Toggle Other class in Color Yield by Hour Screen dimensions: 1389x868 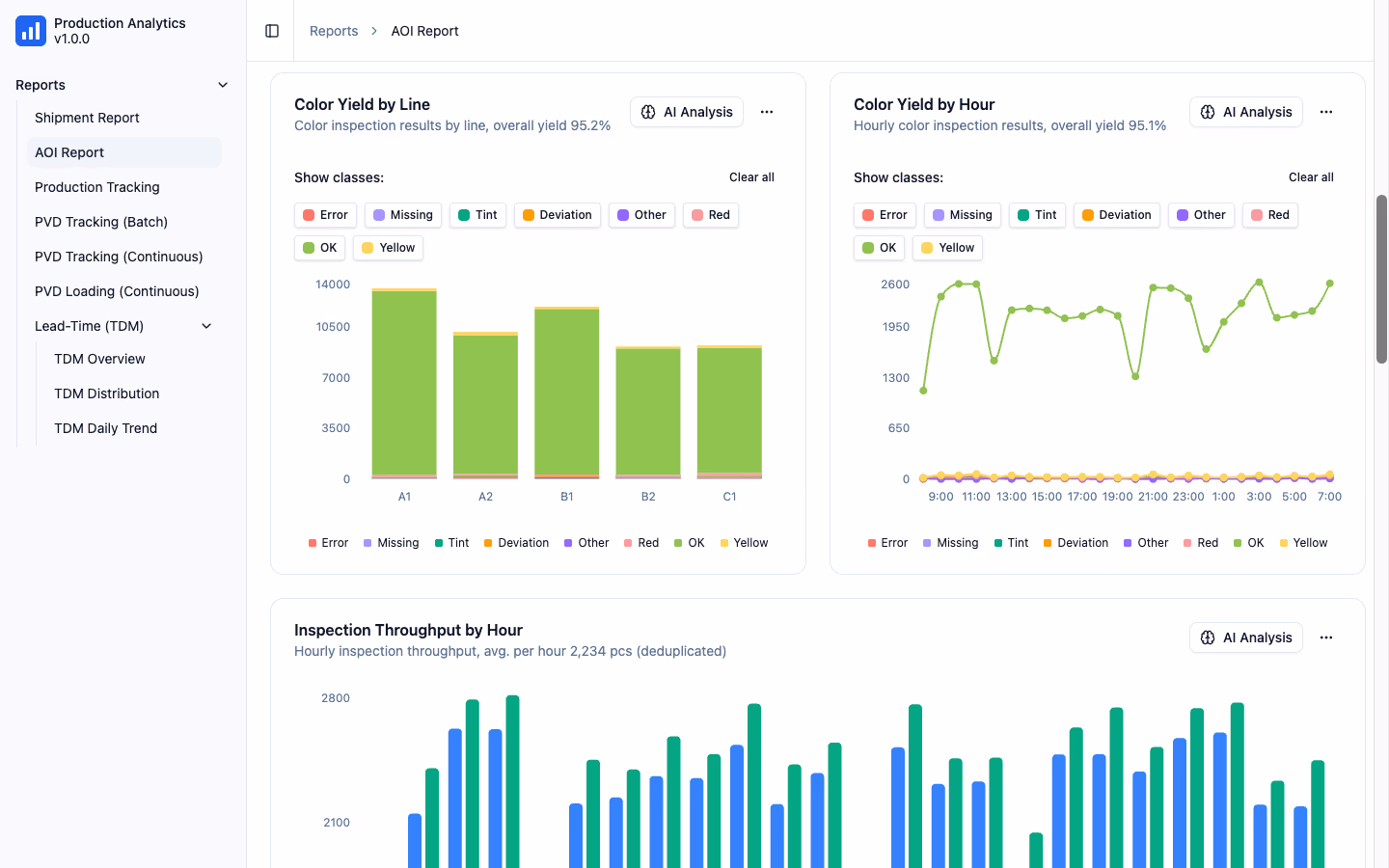point(1201,215)
